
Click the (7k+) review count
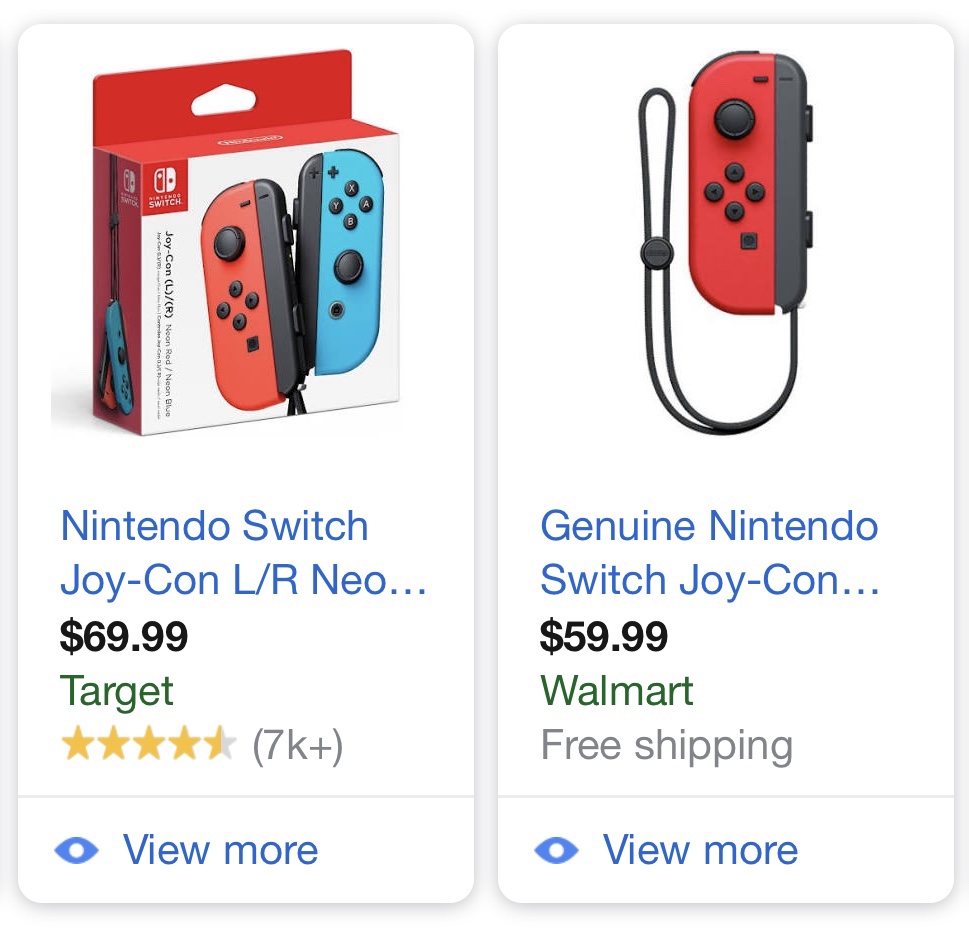(297, 745)
